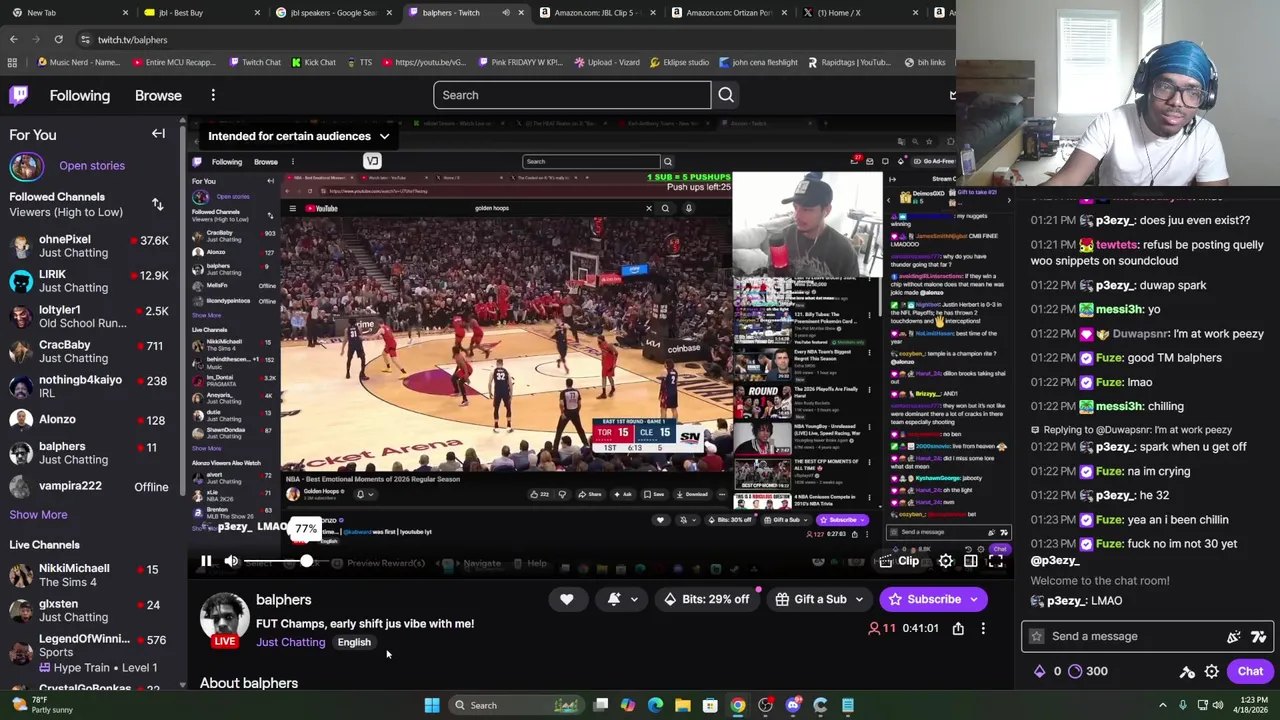
Task: Collapse the For You sidebar
Action: pyautogui.click(x=158, y=133)
